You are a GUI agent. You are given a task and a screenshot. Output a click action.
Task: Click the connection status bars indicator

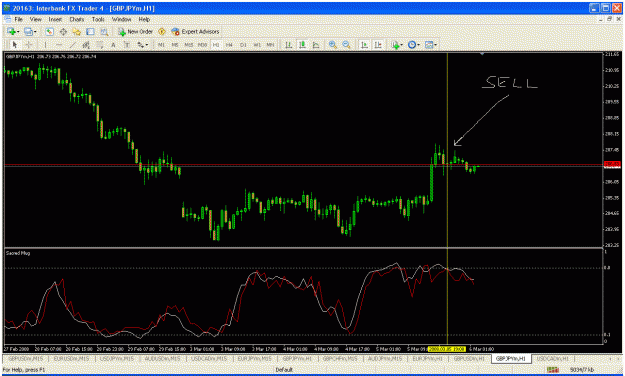(x=552, y=370)
